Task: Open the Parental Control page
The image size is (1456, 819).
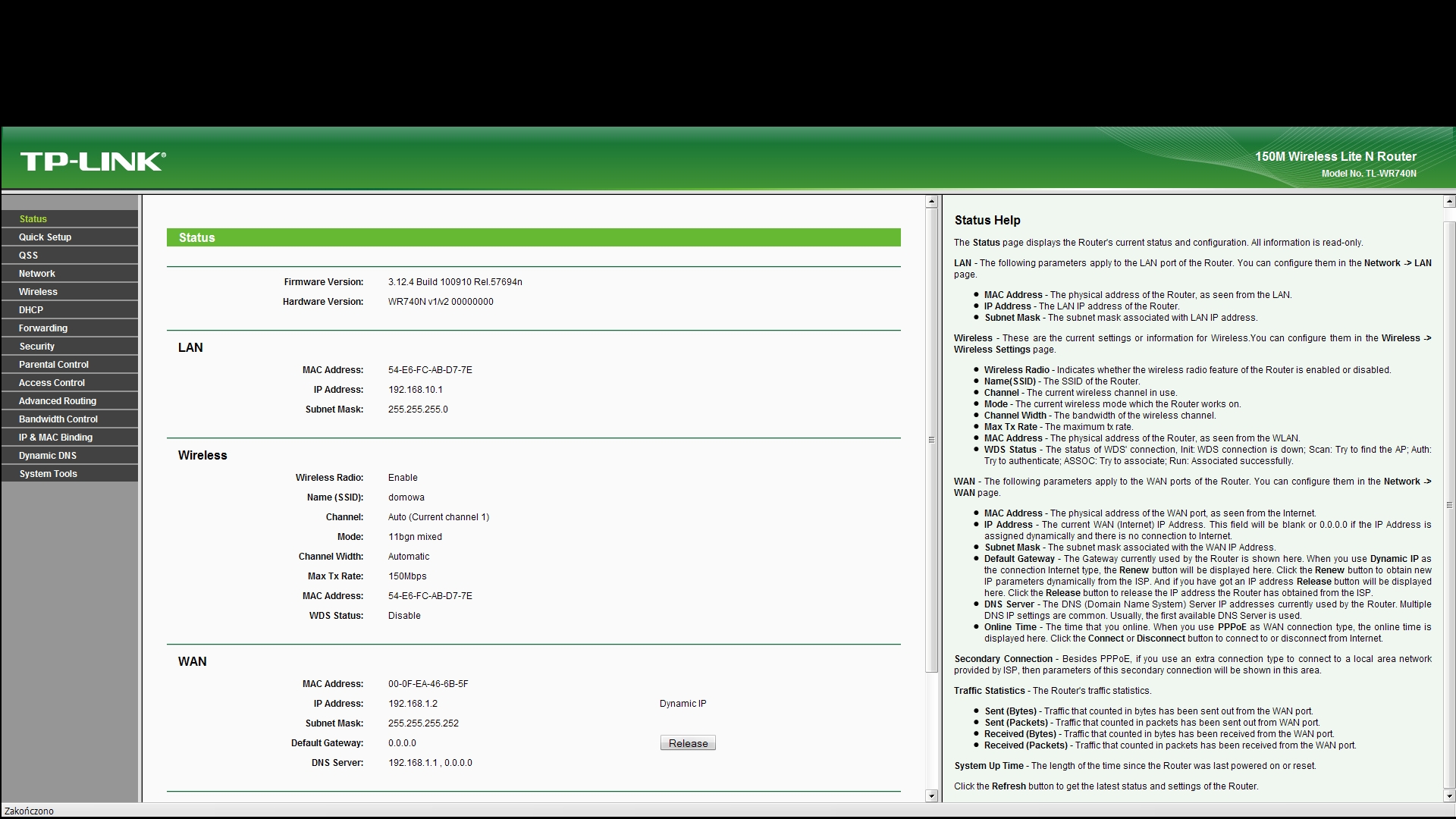Action: (54, 365)
